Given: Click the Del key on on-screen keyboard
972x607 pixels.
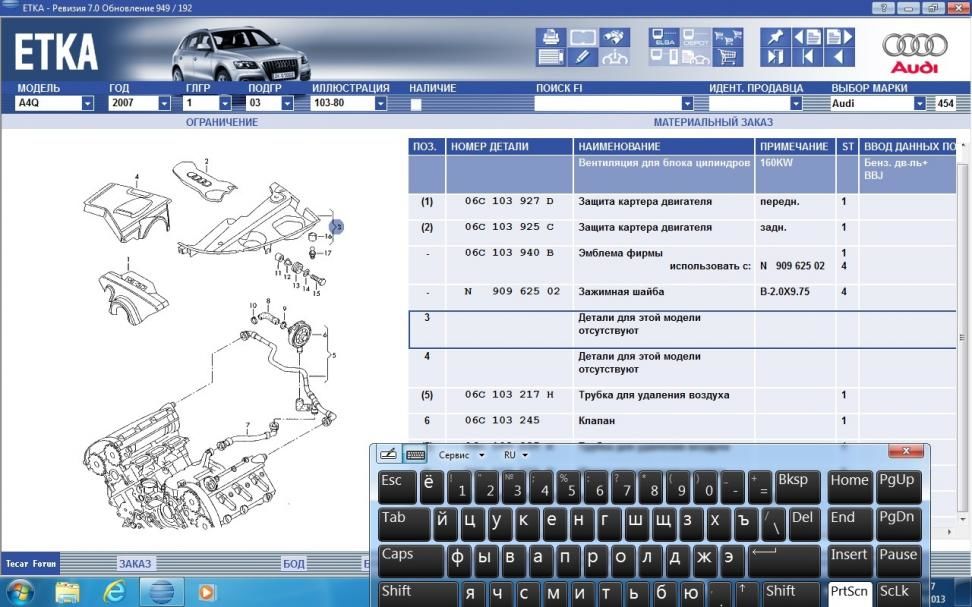Looking at the screenshot, I should [x=805, y=523].
